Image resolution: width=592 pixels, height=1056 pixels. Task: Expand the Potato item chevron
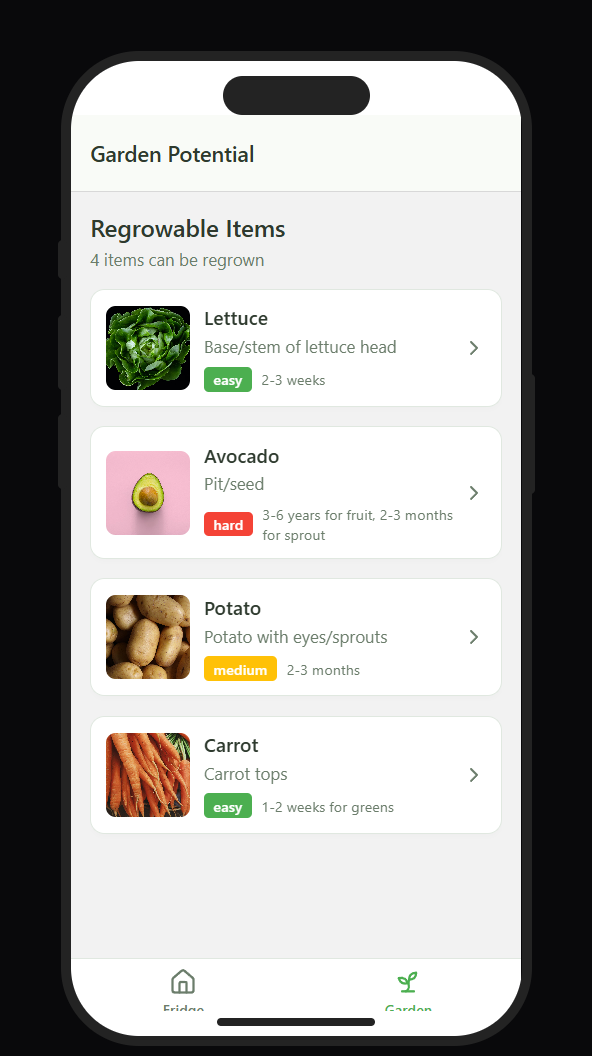point(473,637)
